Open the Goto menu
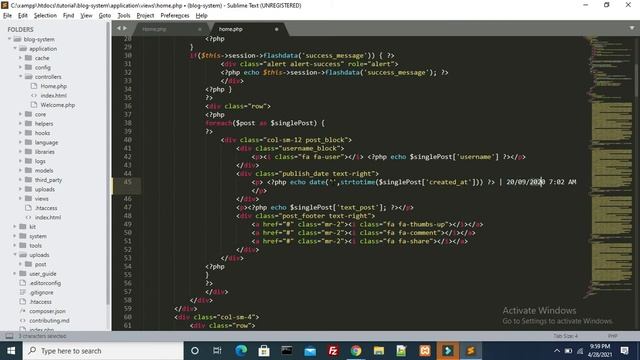Screen dimensions: 640x360 point(104,16)
